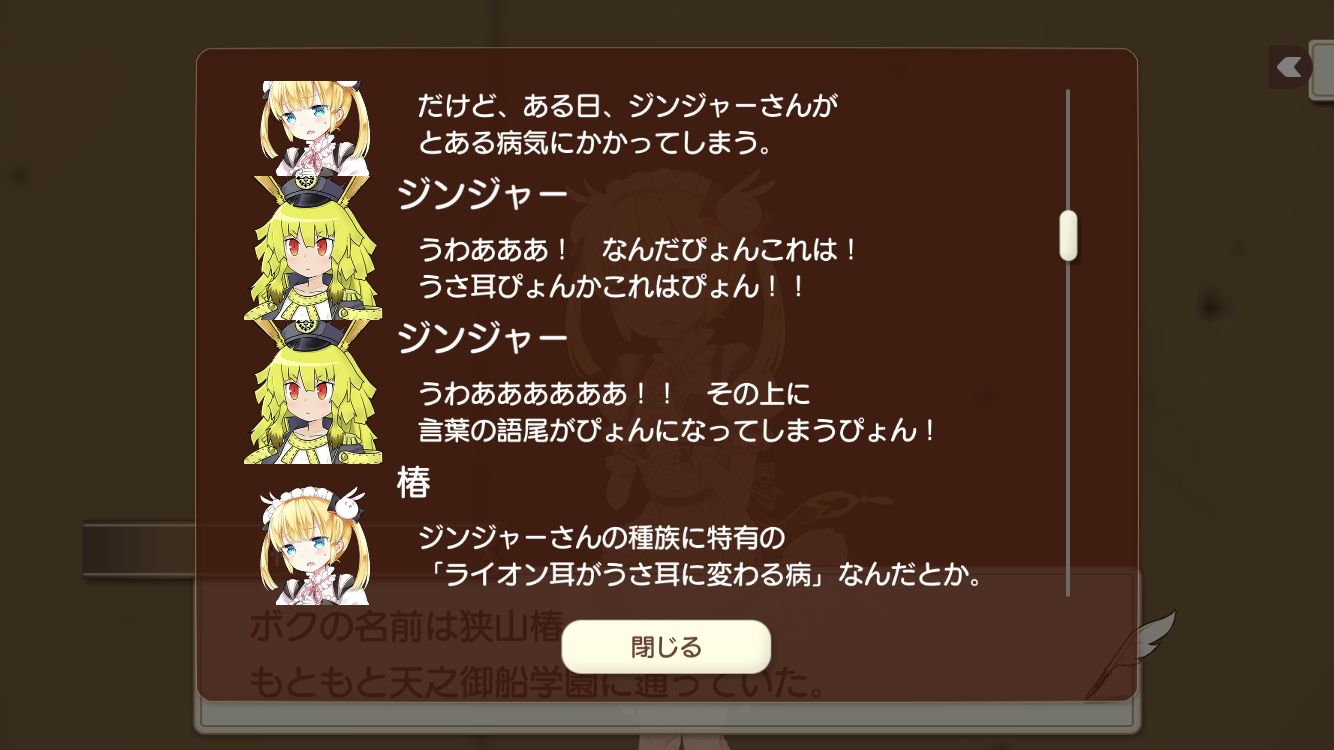The width and height of the screenshot is (1334, 750).
Task: Tap ジンジャー portrait beside 言葉の語尾 line
Action: 313,392
